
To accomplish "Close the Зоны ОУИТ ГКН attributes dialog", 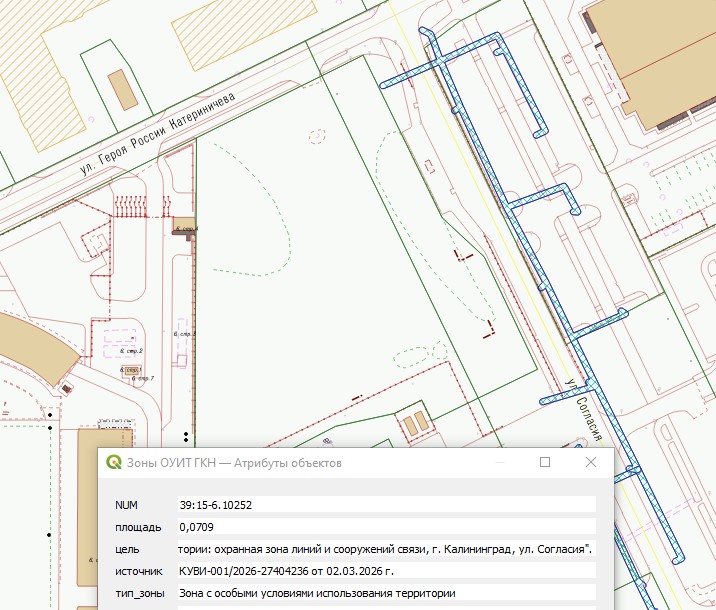I will pos(592,463).
